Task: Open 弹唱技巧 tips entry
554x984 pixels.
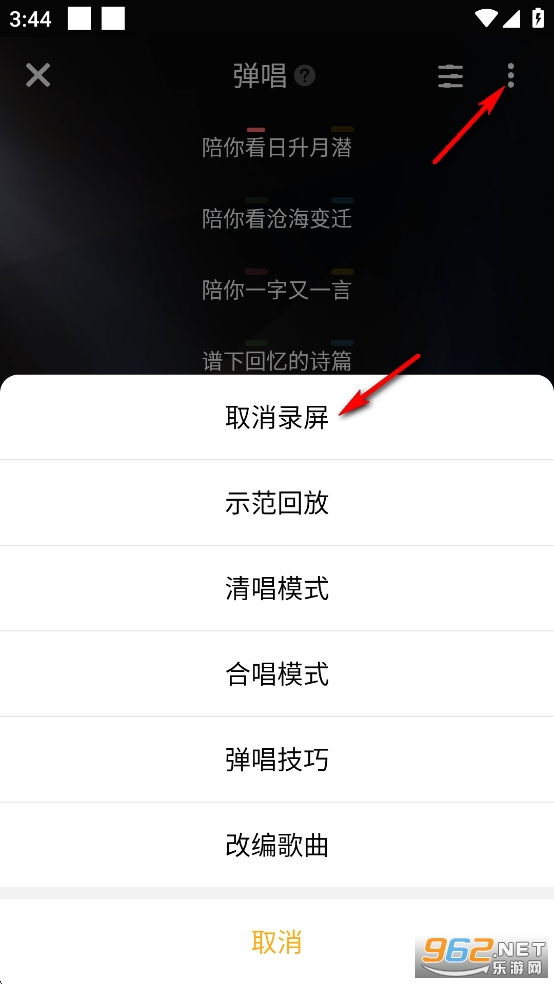Action: pyautogui.click(x=277, y=759)
